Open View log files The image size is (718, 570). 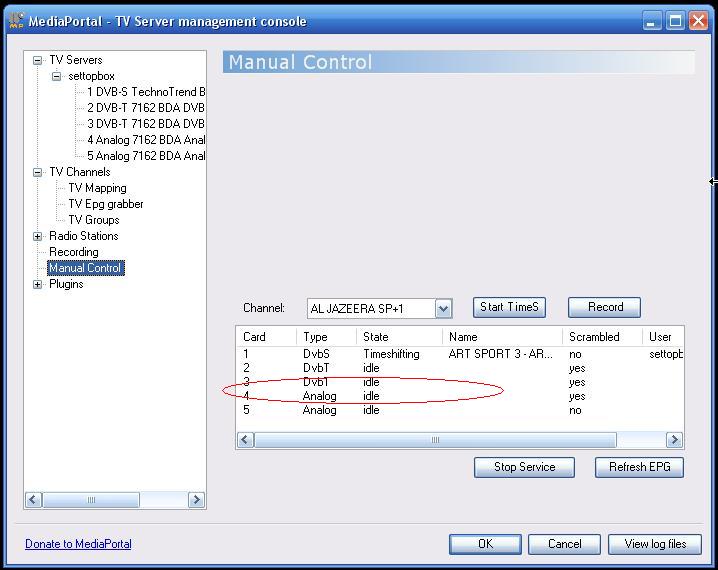pos(655,544)
